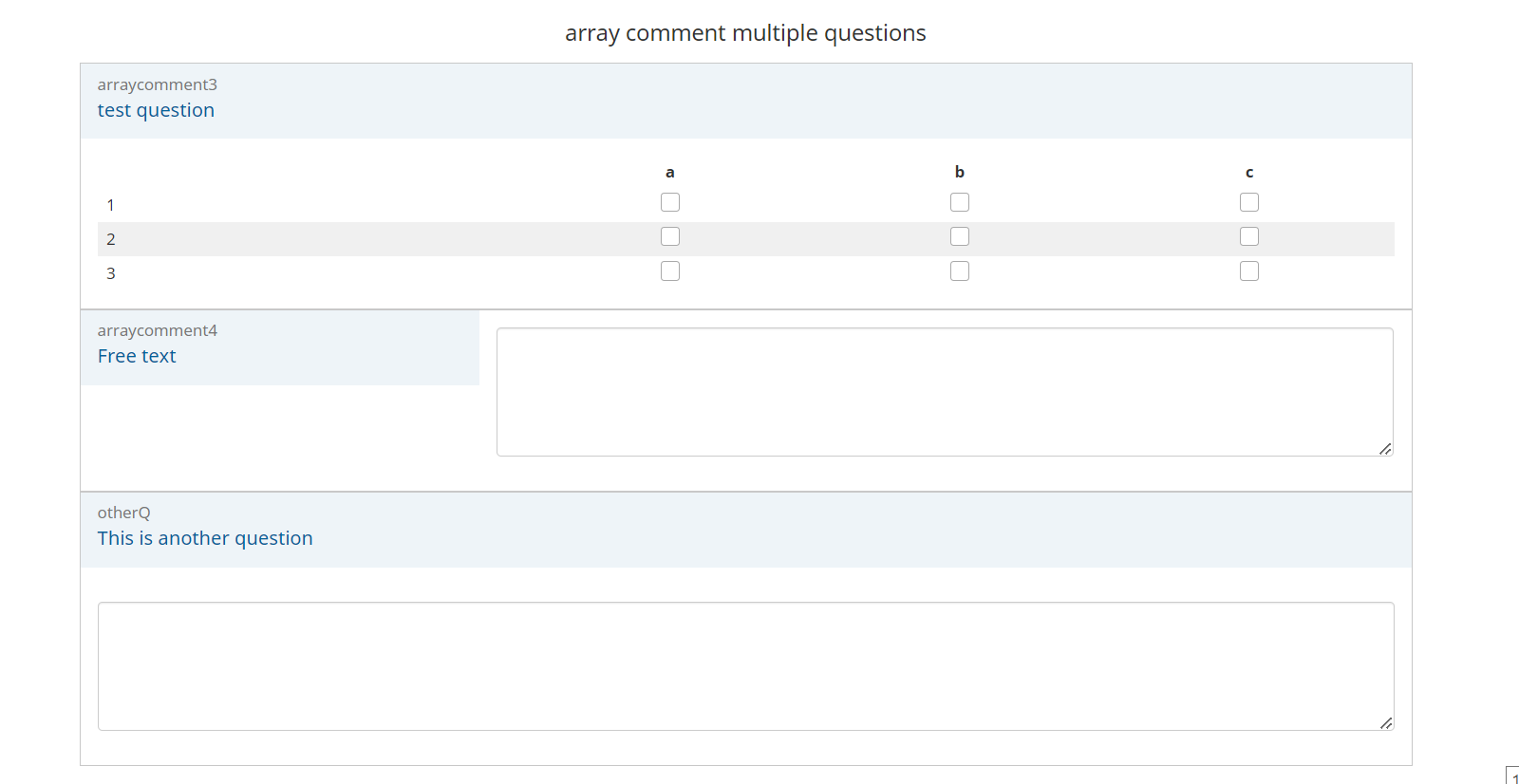Tick row 2 column a checkbox
Image resolution: width=1519 pixels, height=784 pixels.
tap(670, 236)
